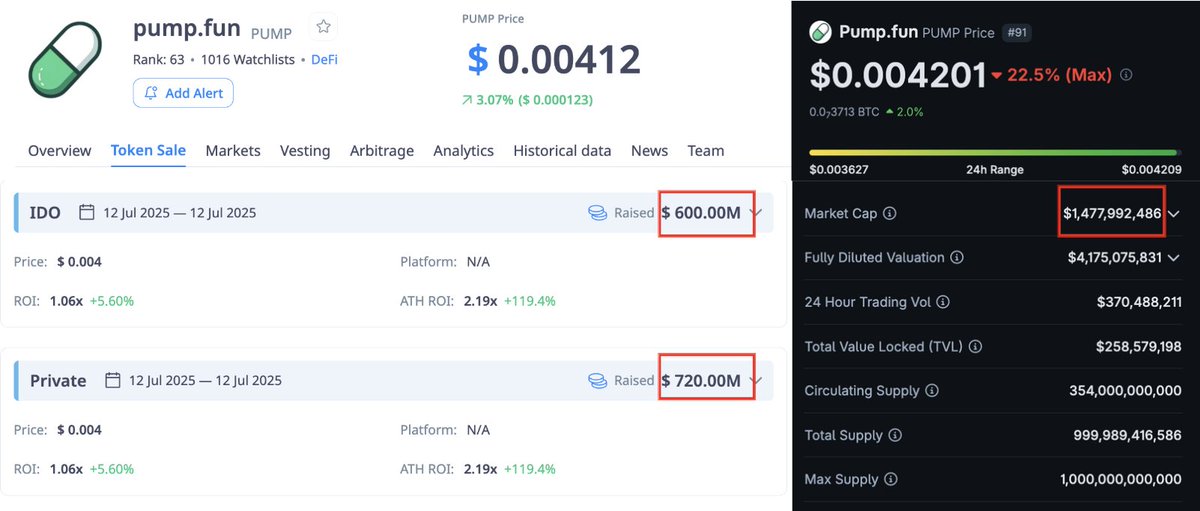This screenshot has height=511, width=1200.
Task: Click the coins icon next to IDO Raised
Action: 598,213
